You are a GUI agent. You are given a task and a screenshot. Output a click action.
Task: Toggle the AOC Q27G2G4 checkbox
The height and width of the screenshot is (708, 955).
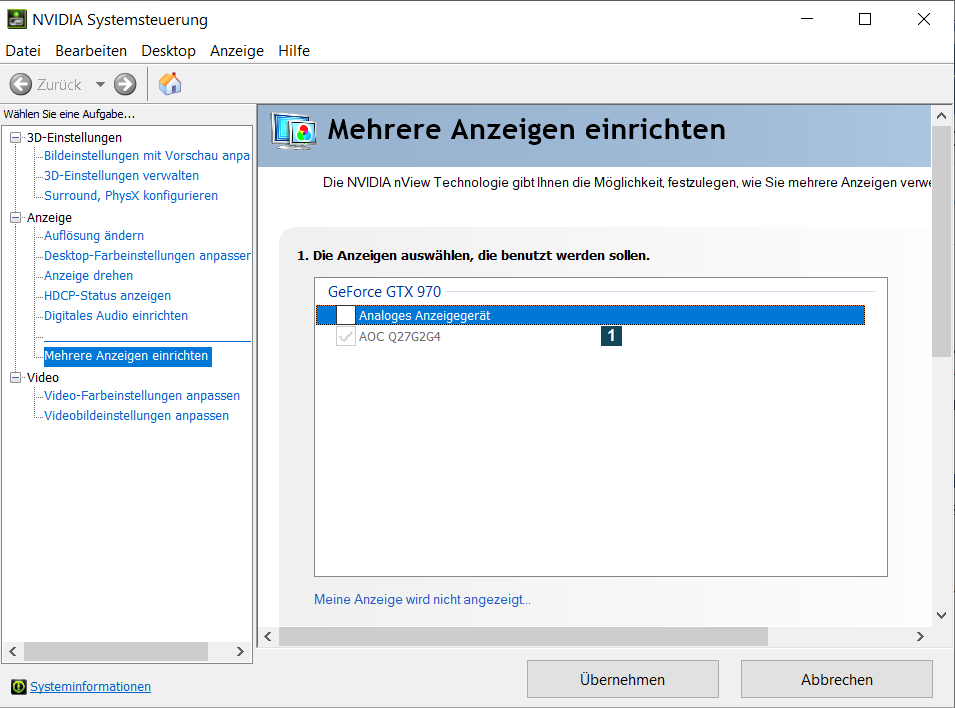coord(345,336)
